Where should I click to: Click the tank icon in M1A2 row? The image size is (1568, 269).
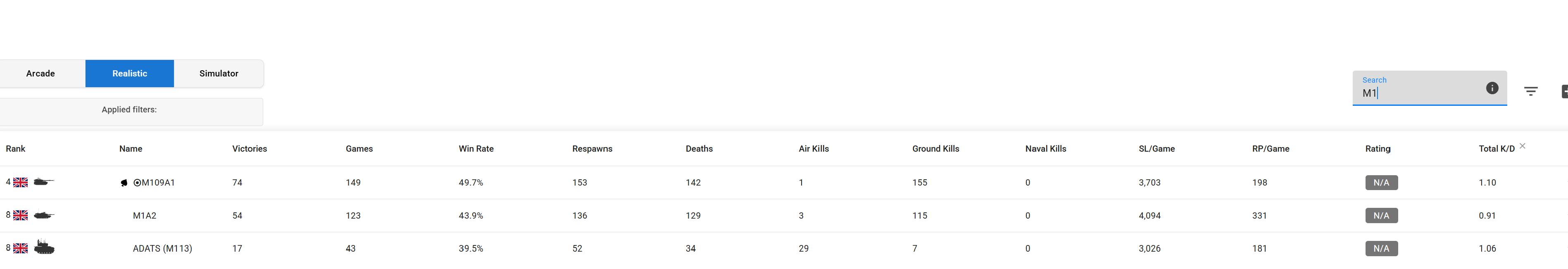44,215
